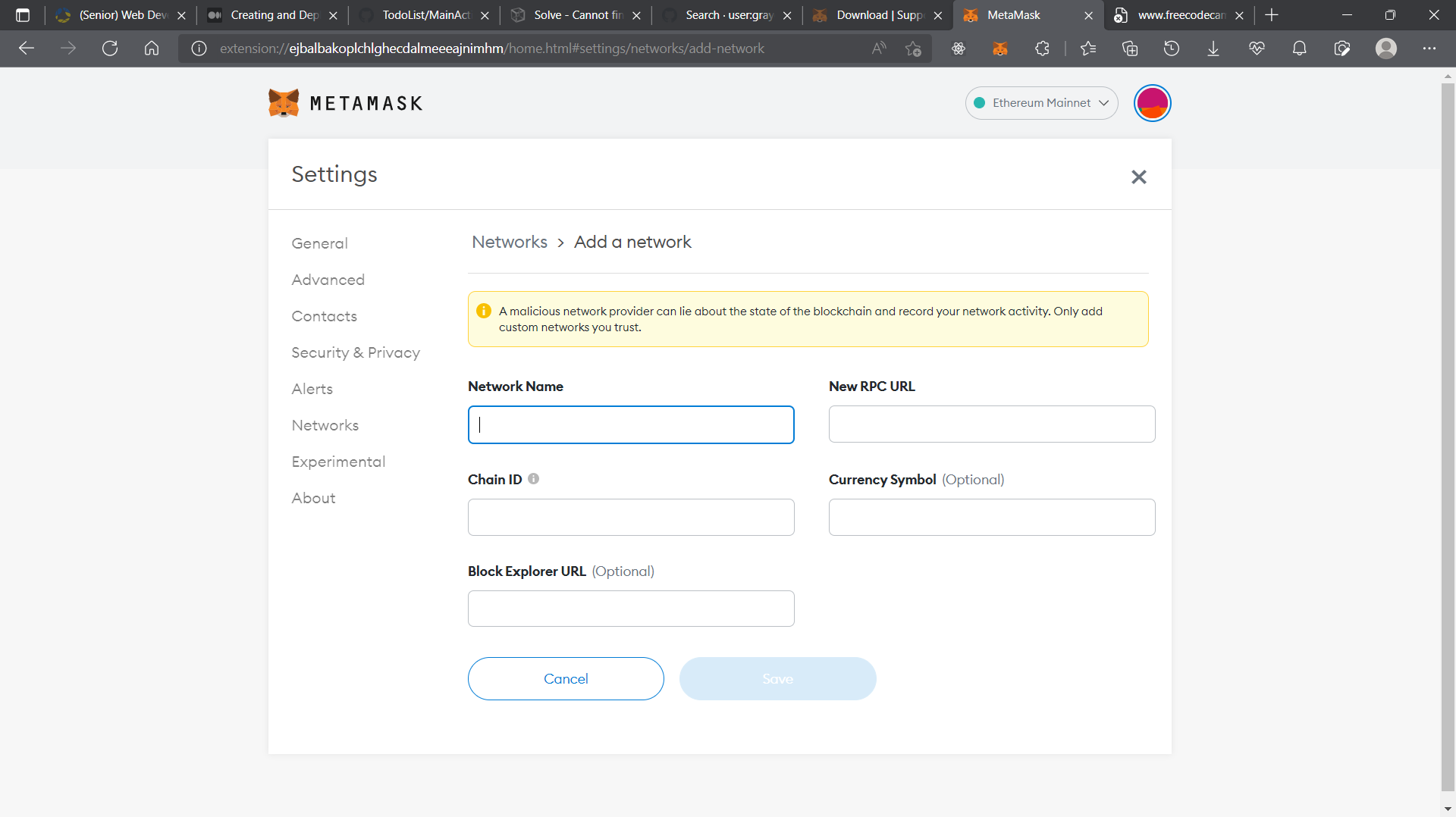Open the Experimental settings section
The width and height of the screenshot is (1456, 817).
[338, 462]
